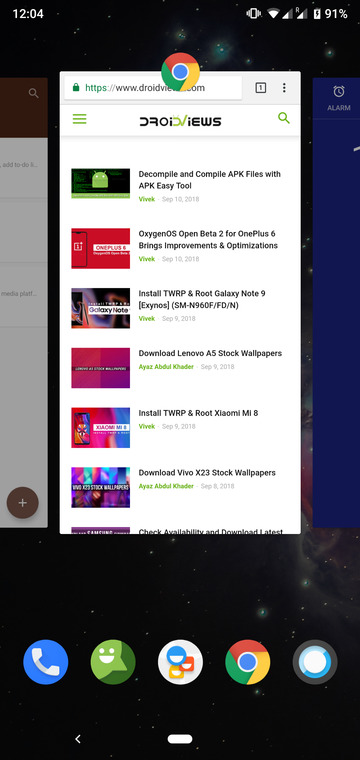Open Install TWRP & Root Xiaomi Mi 8 article
360x760 pixels.
[198, 413]
